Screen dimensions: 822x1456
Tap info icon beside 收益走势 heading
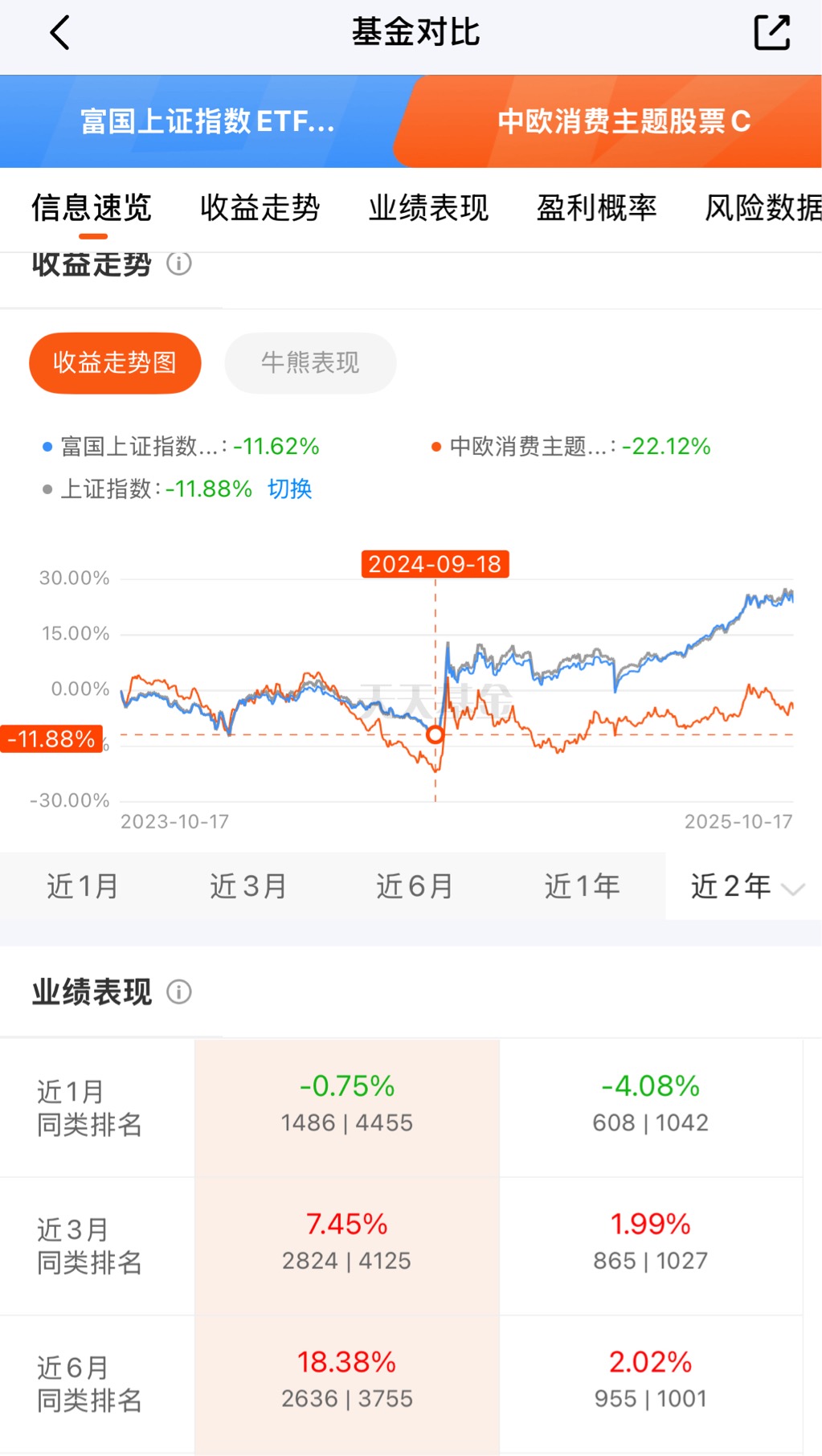(178, 263)
